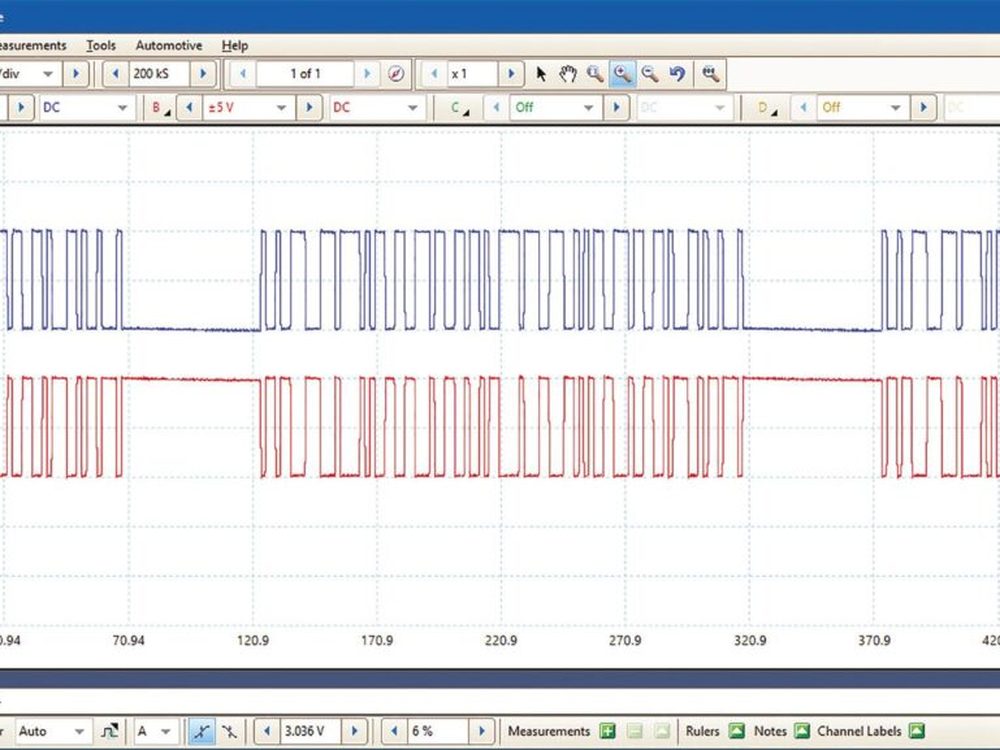Image resolution: width=1000 pixels, height=750 pixels.
Task: Click the x 1 zoom factor field
Action: point(473,74)
